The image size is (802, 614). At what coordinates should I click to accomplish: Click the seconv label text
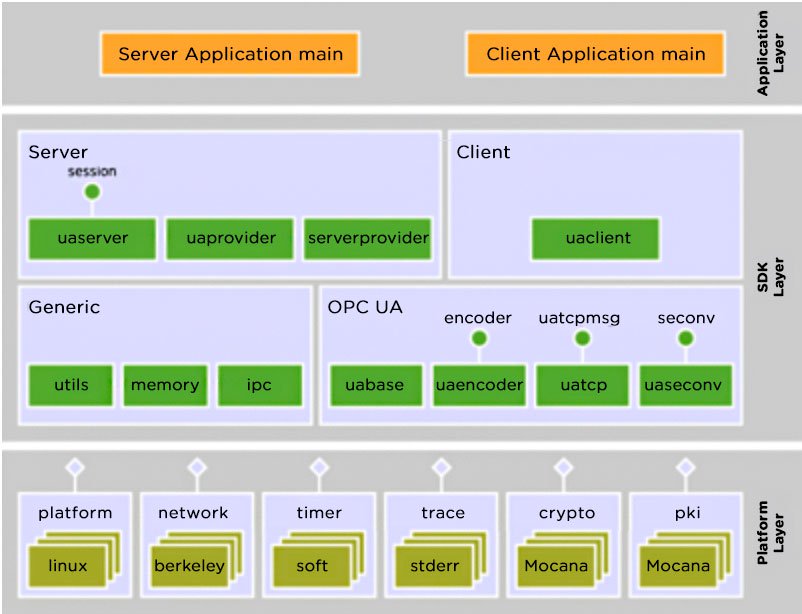[x=686, y=318]
